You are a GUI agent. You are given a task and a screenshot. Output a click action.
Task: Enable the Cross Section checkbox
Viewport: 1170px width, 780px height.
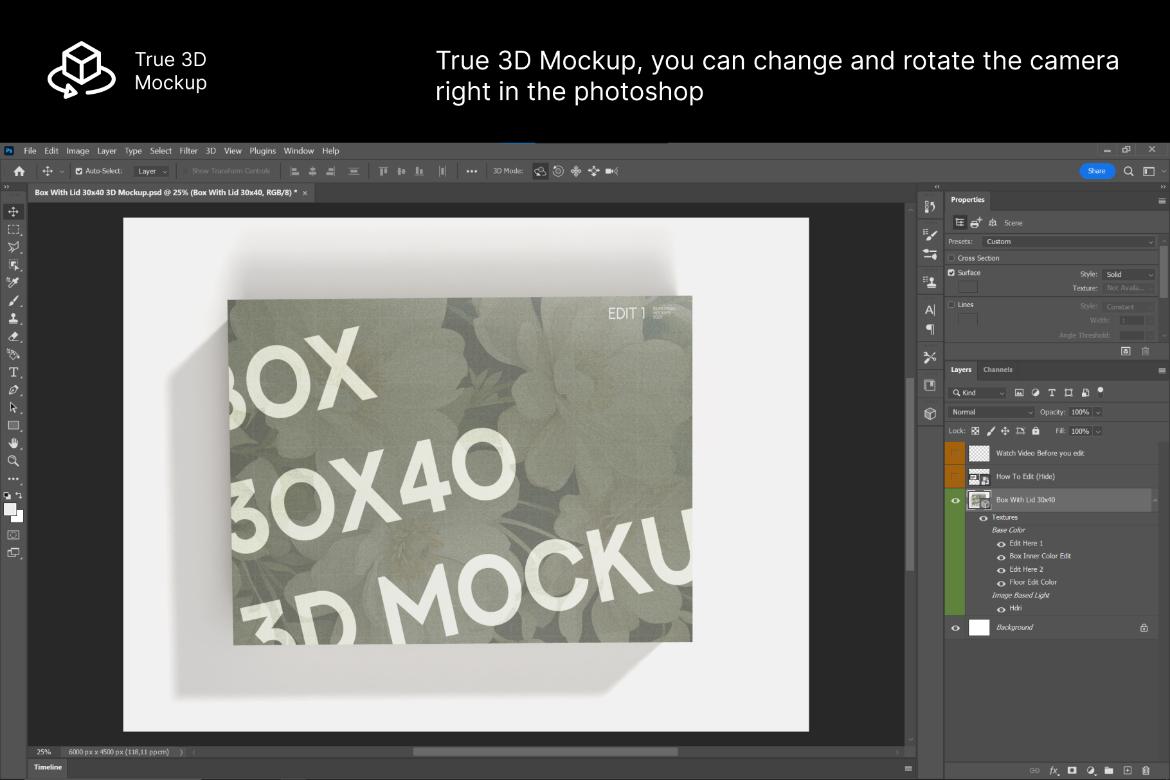click(951, 258)
